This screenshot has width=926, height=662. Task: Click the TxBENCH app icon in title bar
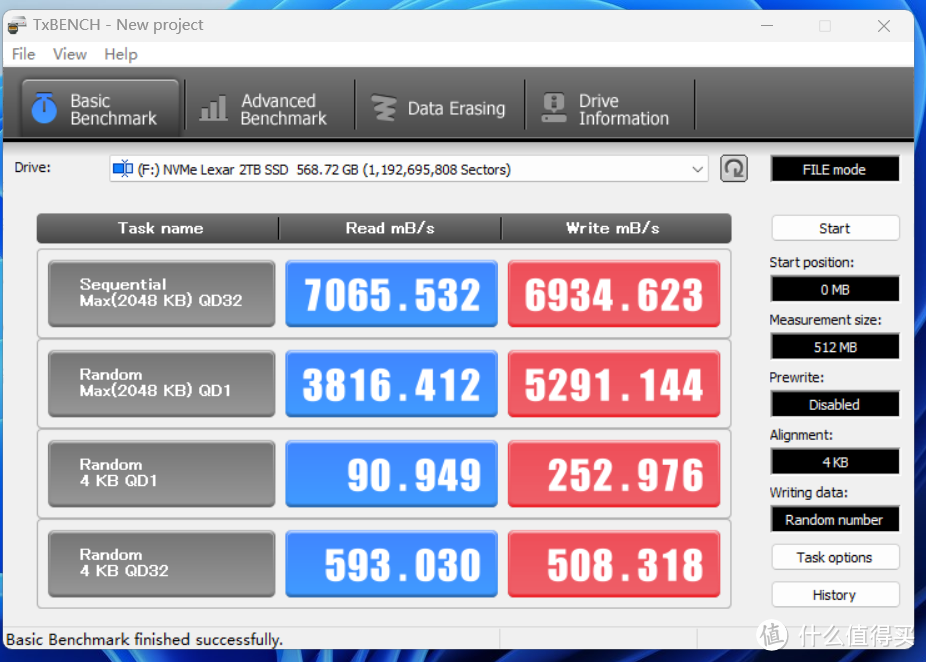(x=17, y=25)
